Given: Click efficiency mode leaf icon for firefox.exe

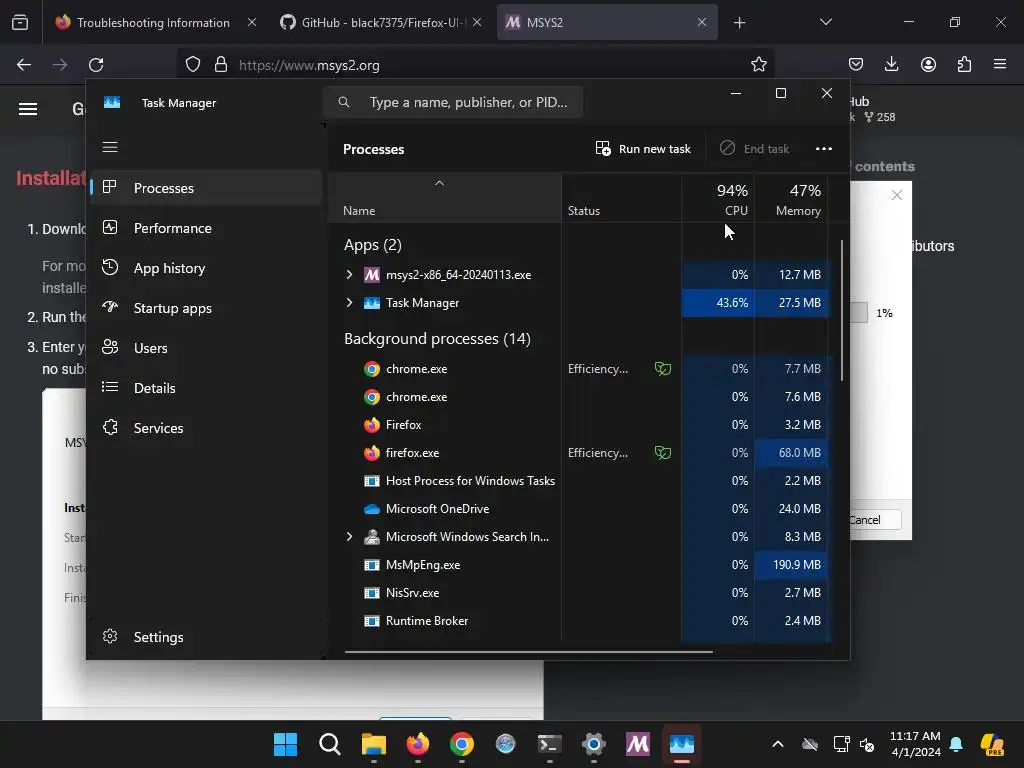Looking at the screenshot, I should [x=663, y=453].
